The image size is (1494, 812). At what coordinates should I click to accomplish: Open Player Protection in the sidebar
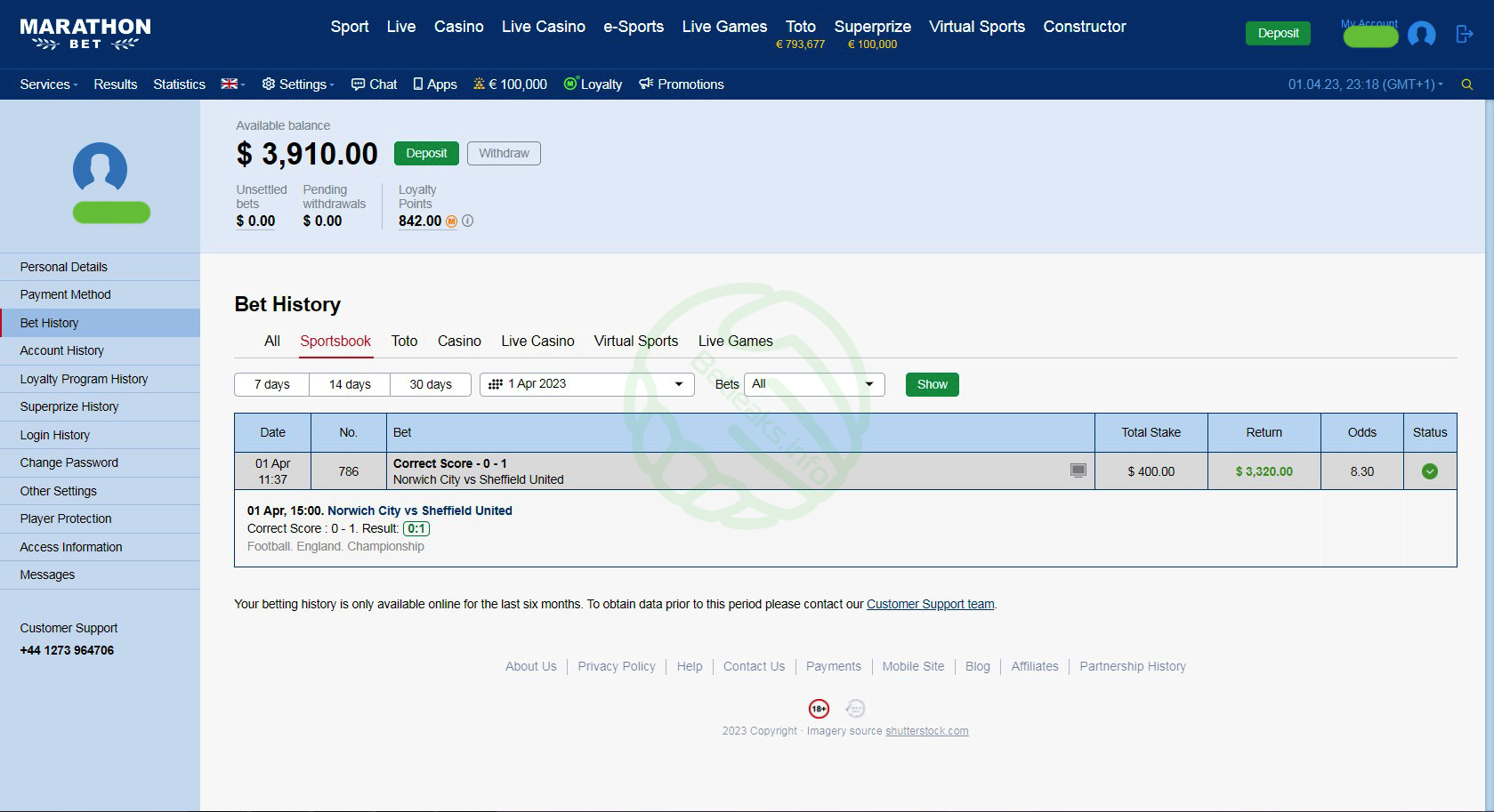[100, 519]
